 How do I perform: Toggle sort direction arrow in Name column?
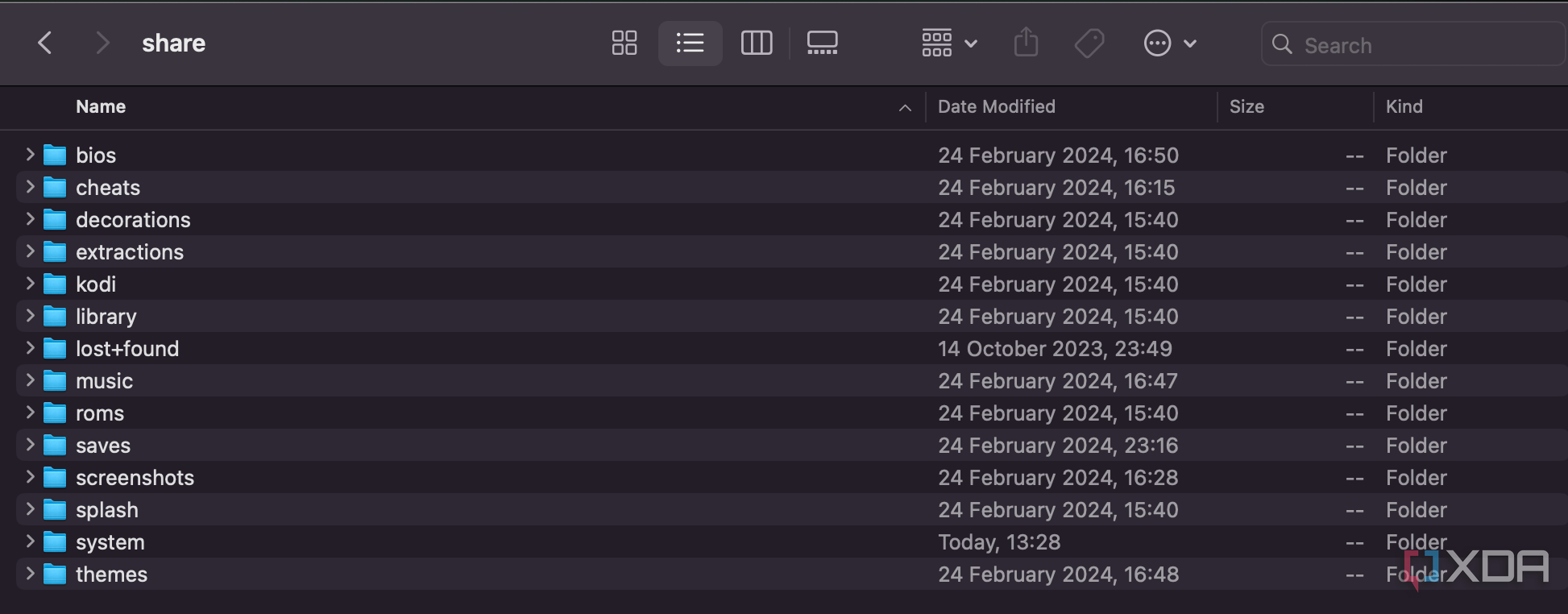(905, 107)
